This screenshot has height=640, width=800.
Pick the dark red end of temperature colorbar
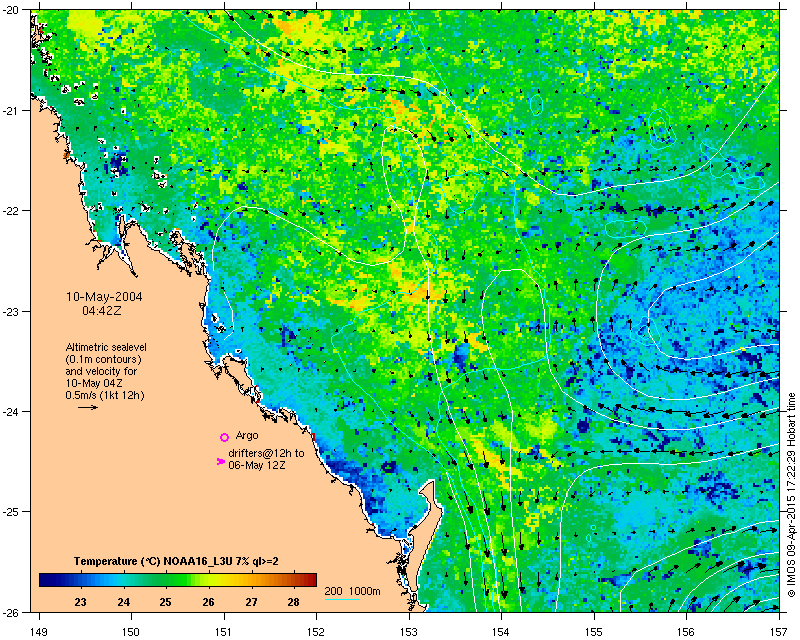coord(310,580)
